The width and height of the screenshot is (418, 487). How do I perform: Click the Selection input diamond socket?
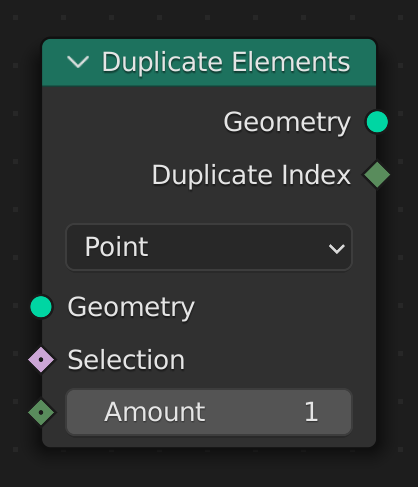click(x=41, y=360)
